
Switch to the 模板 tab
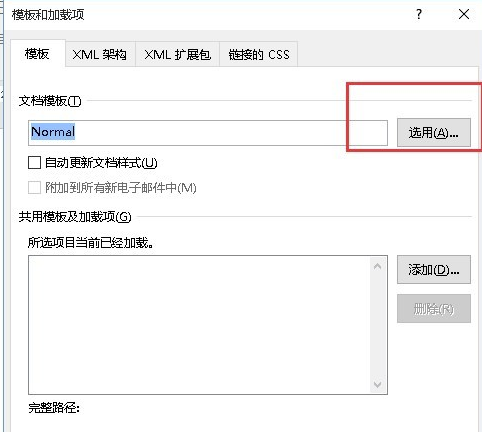click(x=37, y=54)
